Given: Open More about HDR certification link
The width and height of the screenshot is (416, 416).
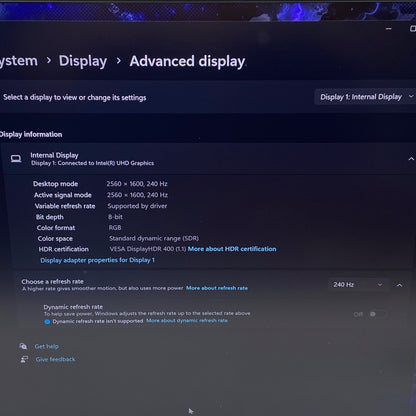Looking at the screenshot, I should [232, 249].
